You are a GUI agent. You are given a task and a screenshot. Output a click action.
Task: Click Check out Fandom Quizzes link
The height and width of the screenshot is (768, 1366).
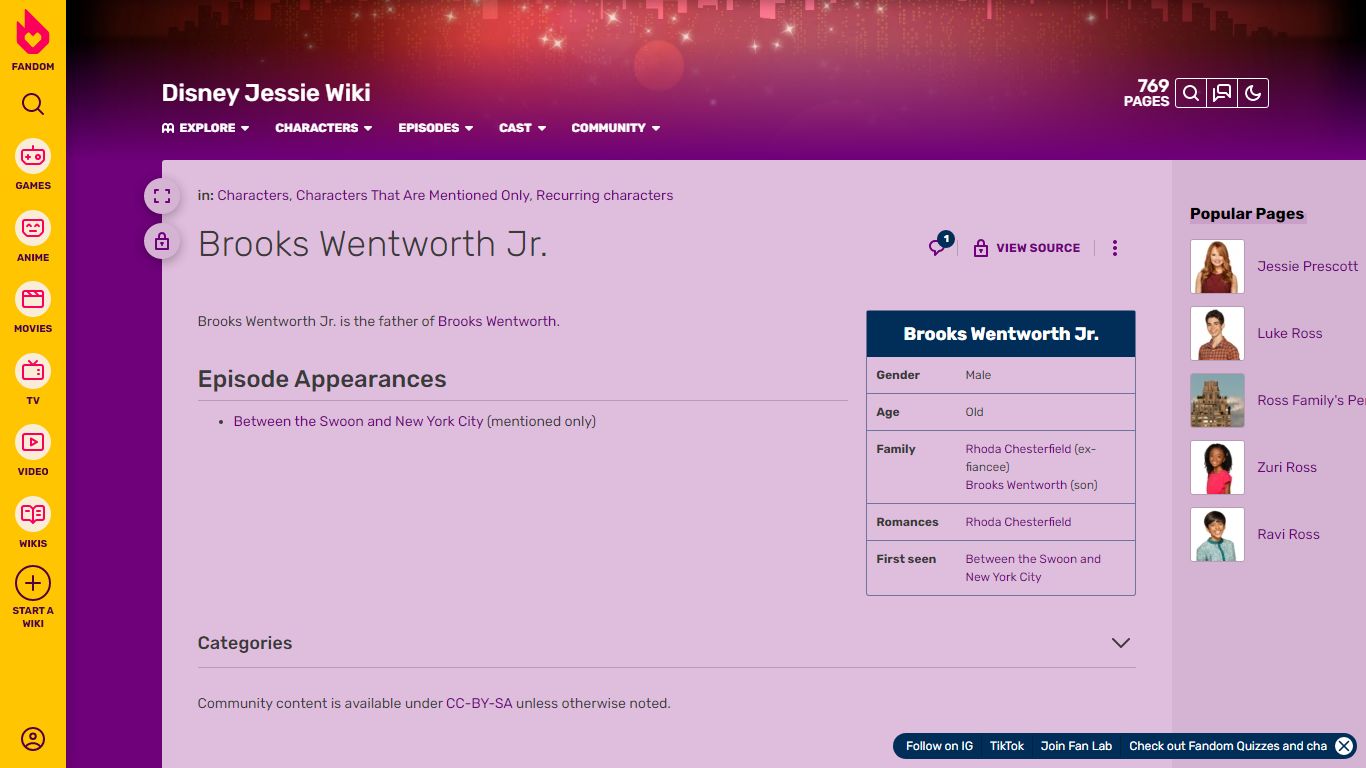(1228, 746)
